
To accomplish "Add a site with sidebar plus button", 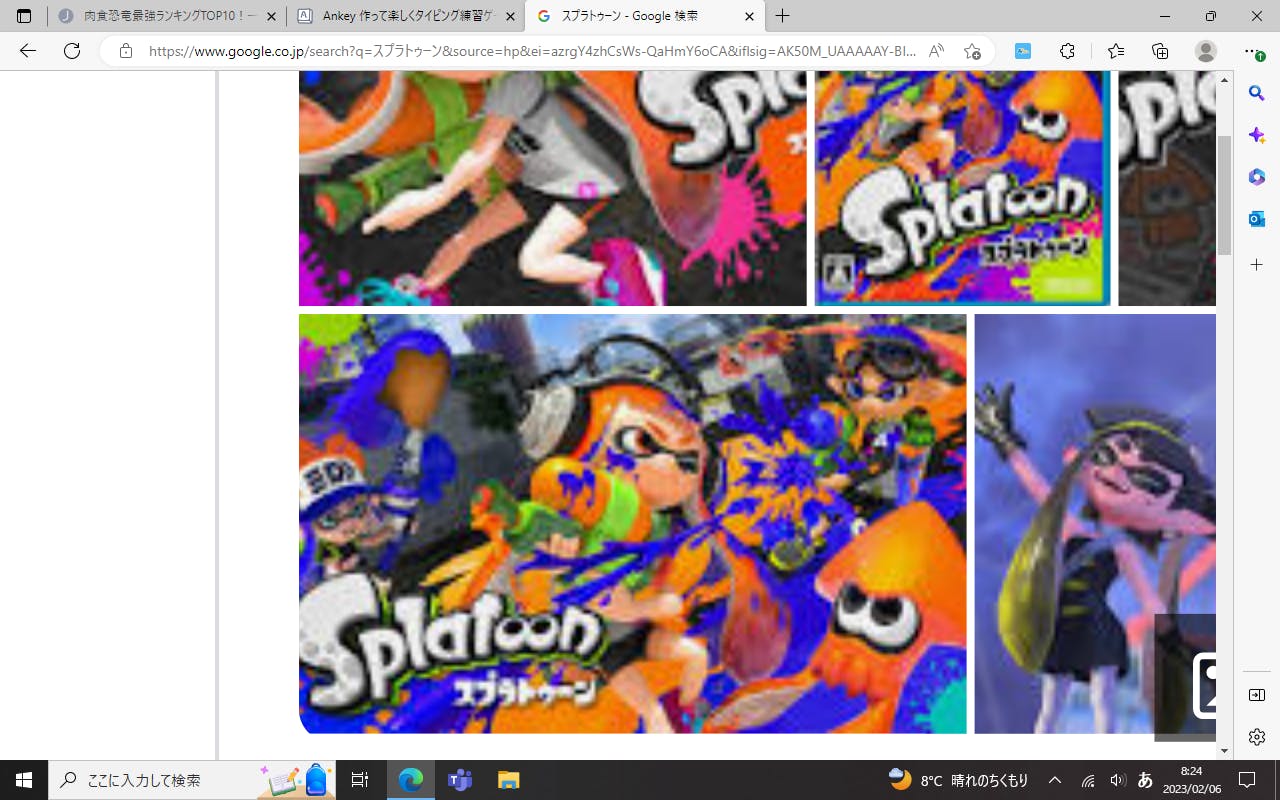I will [1257, 265].
